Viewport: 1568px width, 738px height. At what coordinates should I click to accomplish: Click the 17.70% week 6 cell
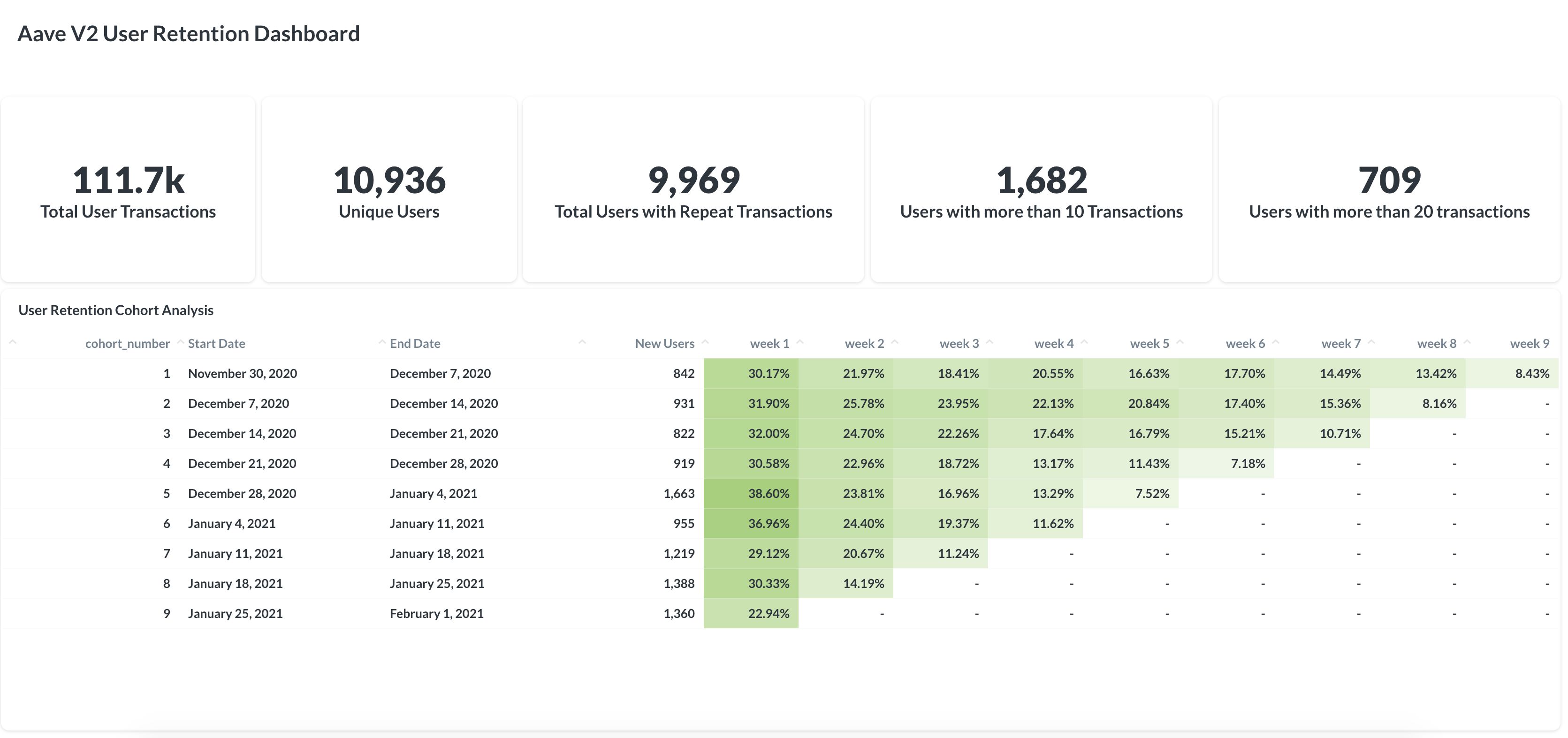1226,374
